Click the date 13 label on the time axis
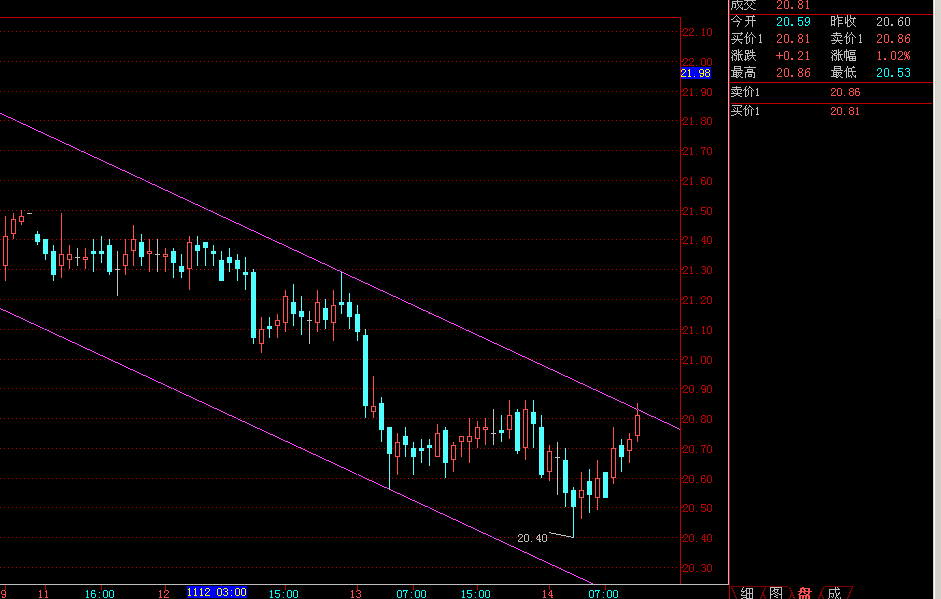This screenshot has height=599, width=941. click(x=356, y=594)
